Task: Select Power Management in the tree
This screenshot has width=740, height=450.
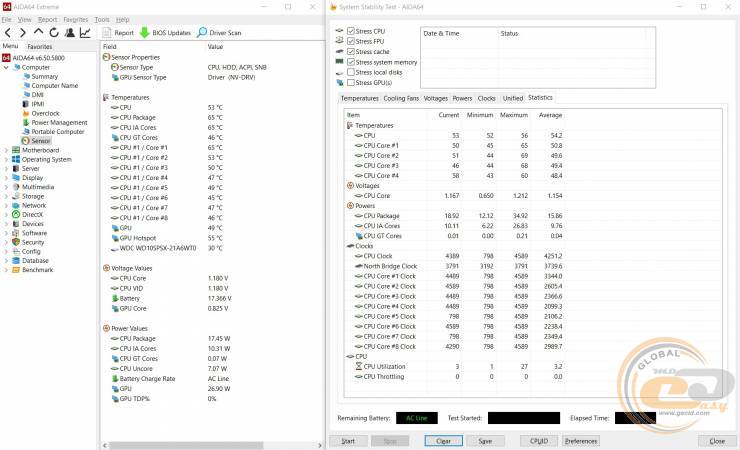Action: tap(59, 122)
